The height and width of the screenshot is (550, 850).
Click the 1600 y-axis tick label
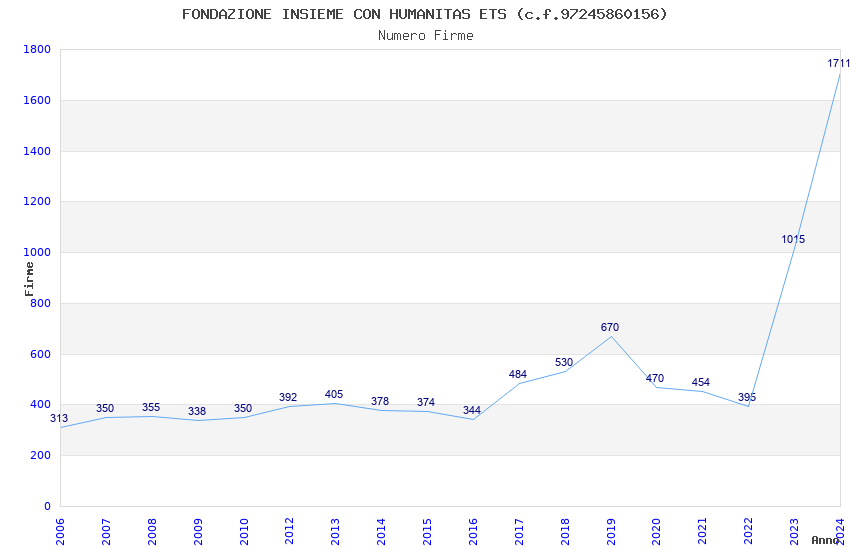pos(37,100)
